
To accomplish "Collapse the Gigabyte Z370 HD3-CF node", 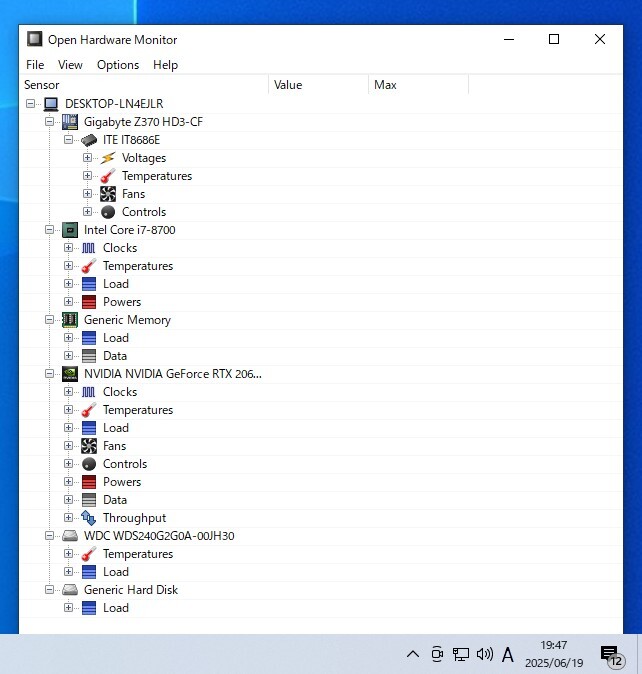I will (x=49, y=122).
